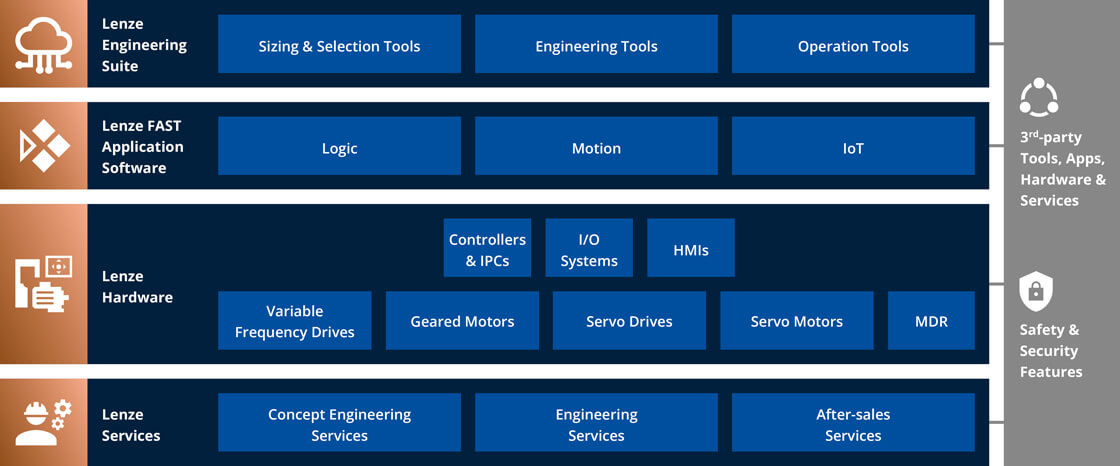Open Concept Engineering Services box
This screenshot has width=1120, height=466.
(x=339, y=422)
